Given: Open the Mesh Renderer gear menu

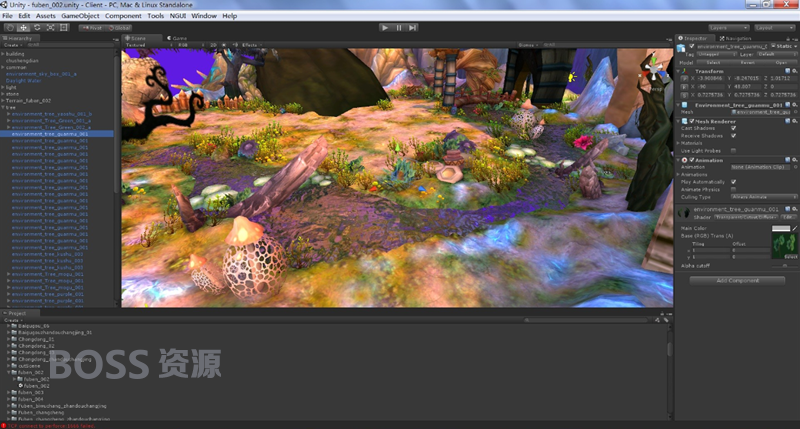Looking at the screenshot, I should click(x=794, y=121).
